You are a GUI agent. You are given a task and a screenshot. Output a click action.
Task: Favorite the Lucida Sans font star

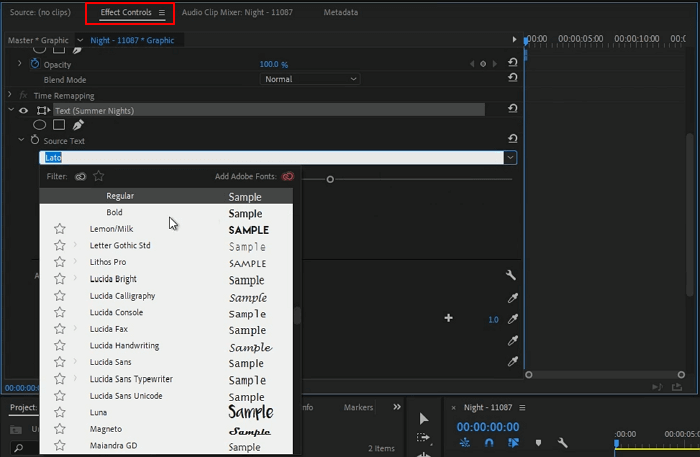[60, 362]
